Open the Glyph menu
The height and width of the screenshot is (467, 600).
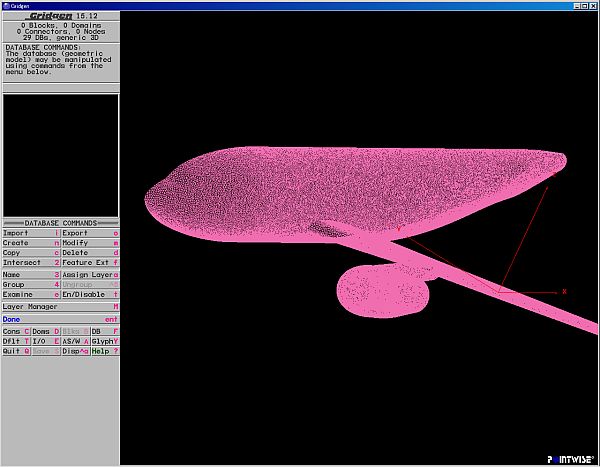coord(106,341)
